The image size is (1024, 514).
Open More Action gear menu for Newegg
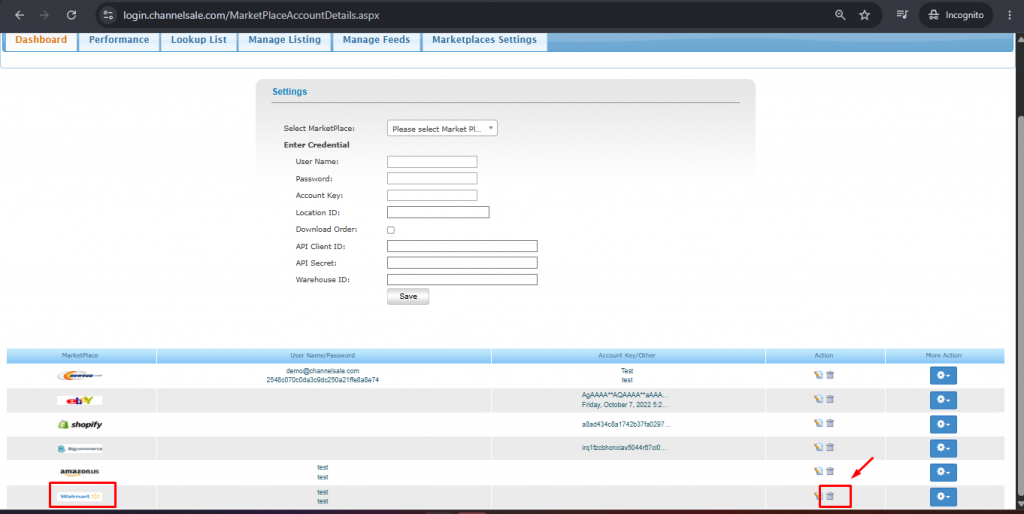(943, 376)
